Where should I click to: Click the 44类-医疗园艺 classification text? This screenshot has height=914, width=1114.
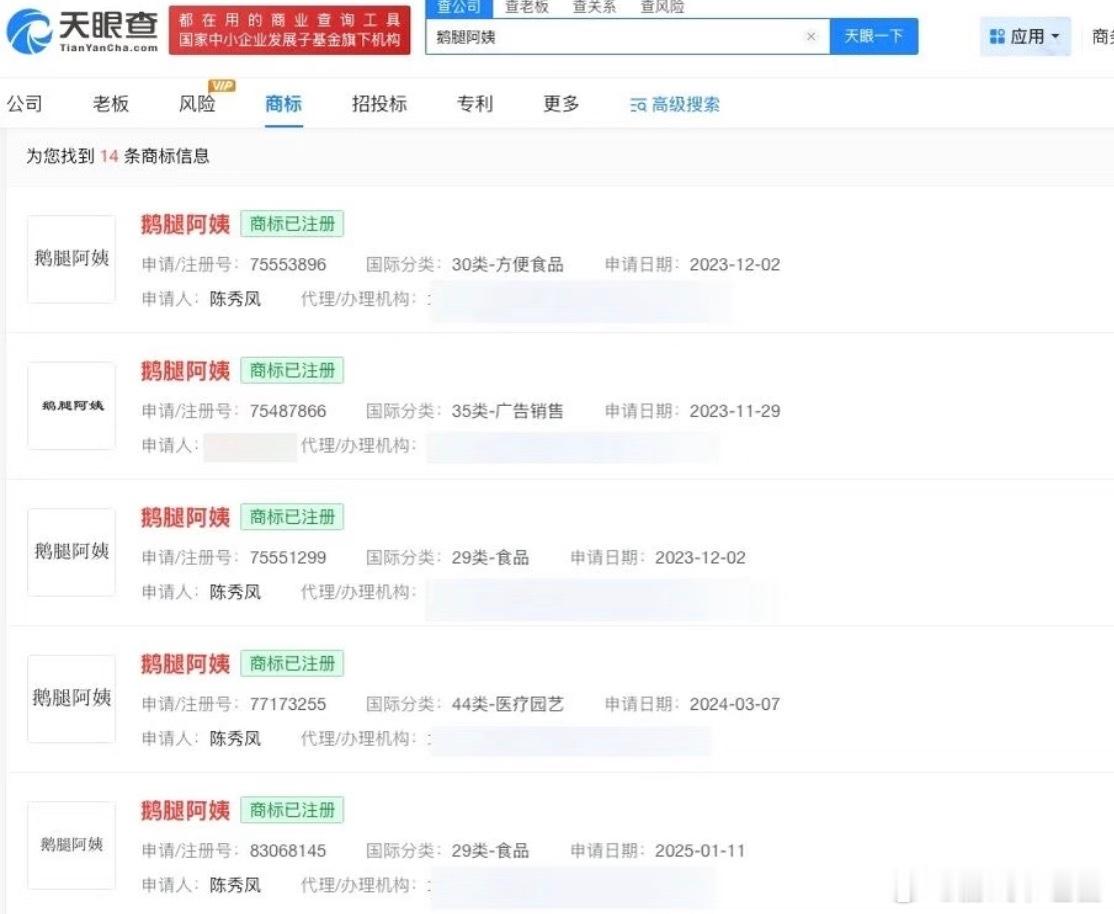point(507,704)
